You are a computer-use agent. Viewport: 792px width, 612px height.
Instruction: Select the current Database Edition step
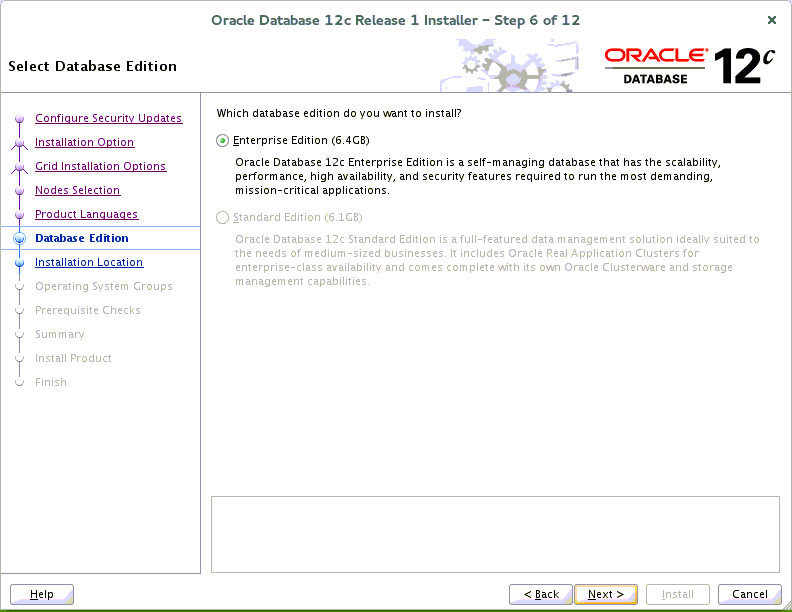81,238
